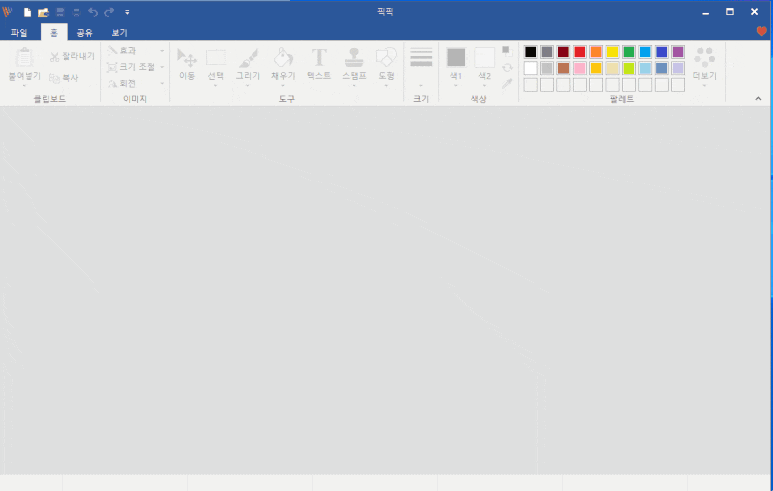Pick the 색2 background color box

pos(485,57)
